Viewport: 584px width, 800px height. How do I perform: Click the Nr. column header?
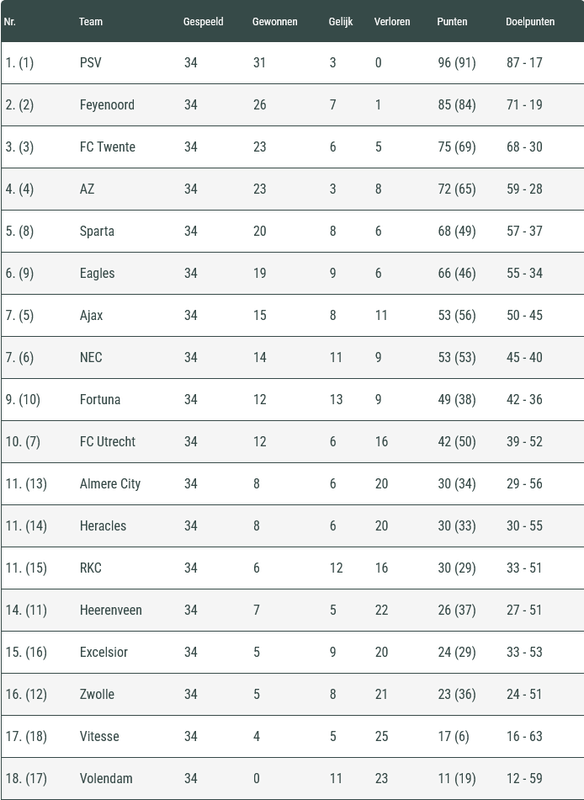pos(10,21)
